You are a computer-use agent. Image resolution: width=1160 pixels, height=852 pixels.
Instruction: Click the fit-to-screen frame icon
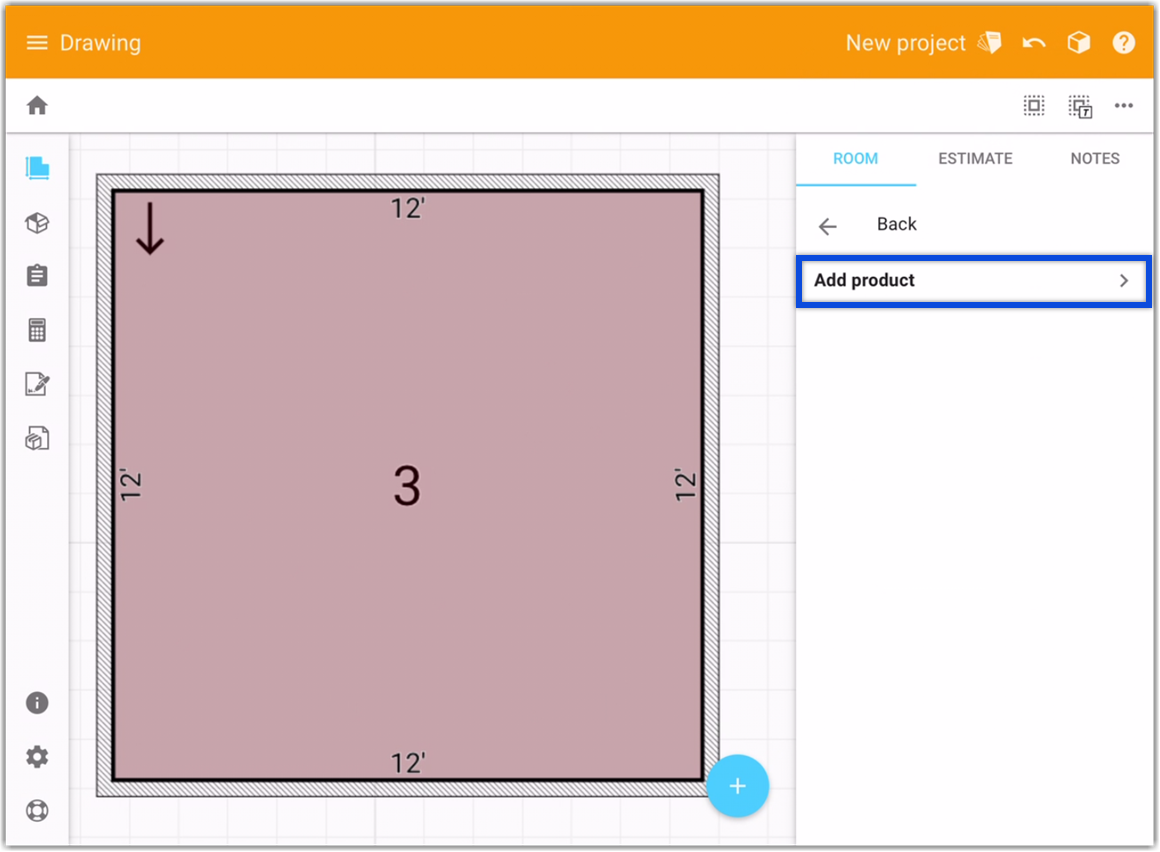(x=1033, y=106)
